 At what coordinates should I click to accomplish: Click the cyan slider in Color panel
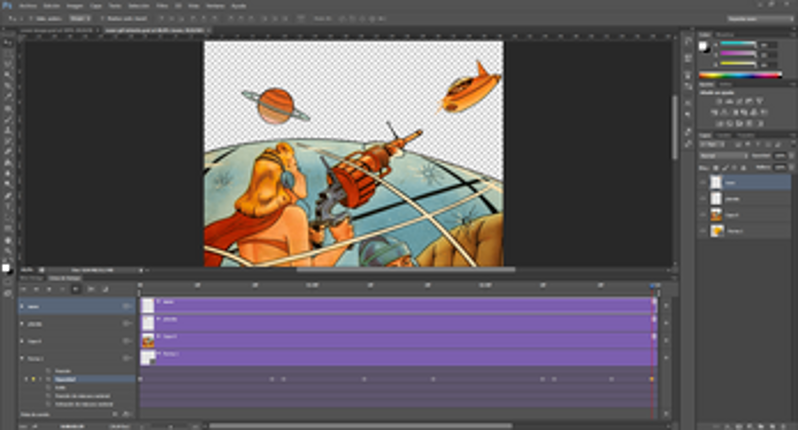click(738, 44)
